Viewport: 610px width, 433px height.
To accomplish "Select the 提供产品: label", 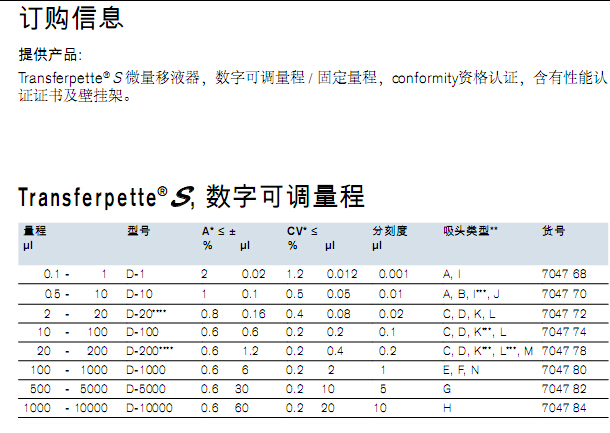I will [50, 55].
